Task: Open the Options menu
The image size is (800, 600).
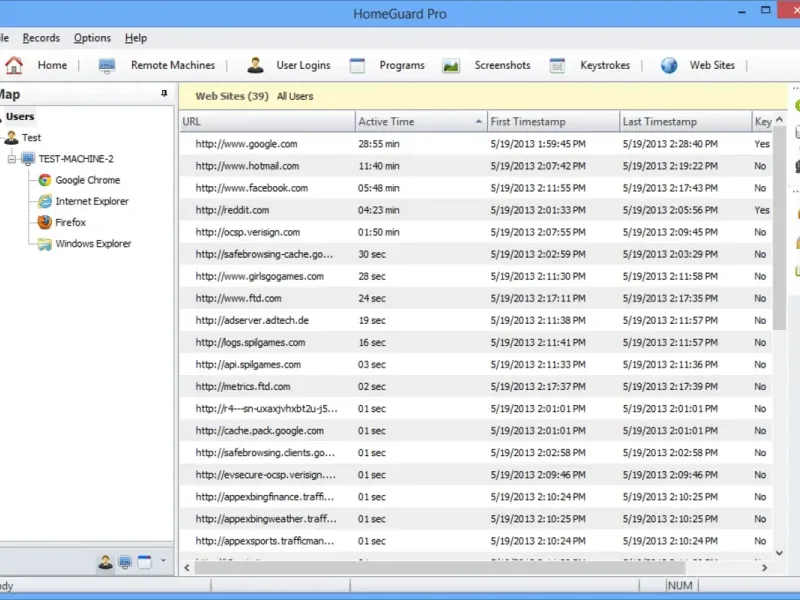Action: tap(92, 38)
